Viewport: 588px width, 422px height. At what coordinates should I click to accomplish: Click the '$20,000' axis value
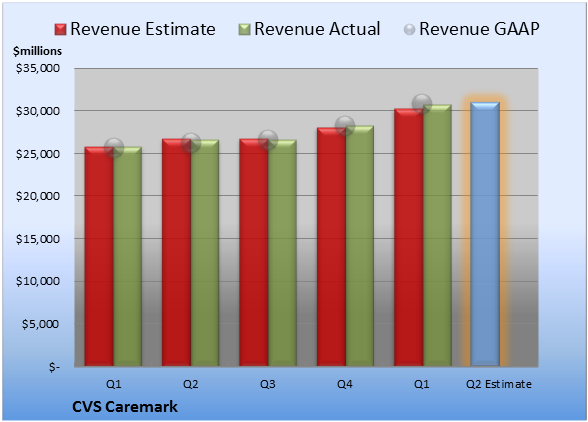pyautogui.click(x=38, y=196)
